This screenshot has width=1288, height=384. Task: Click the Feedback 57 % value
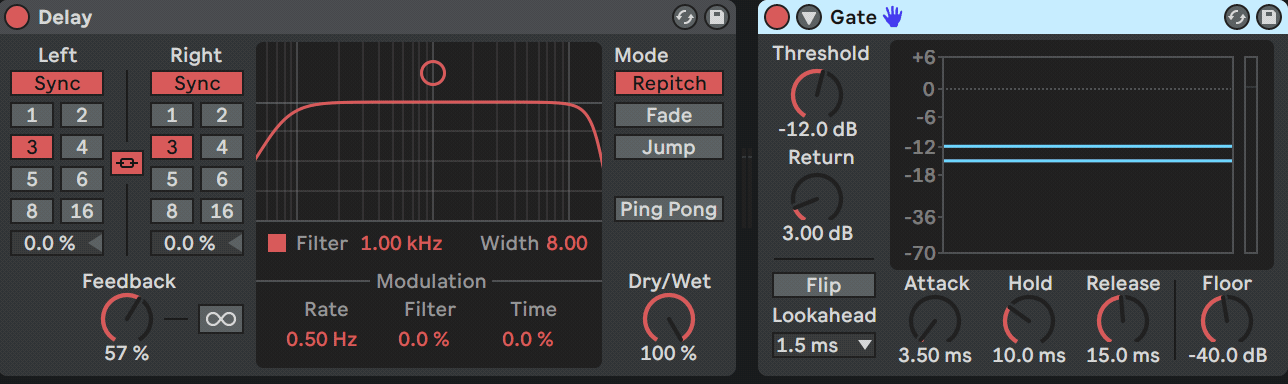127,353
